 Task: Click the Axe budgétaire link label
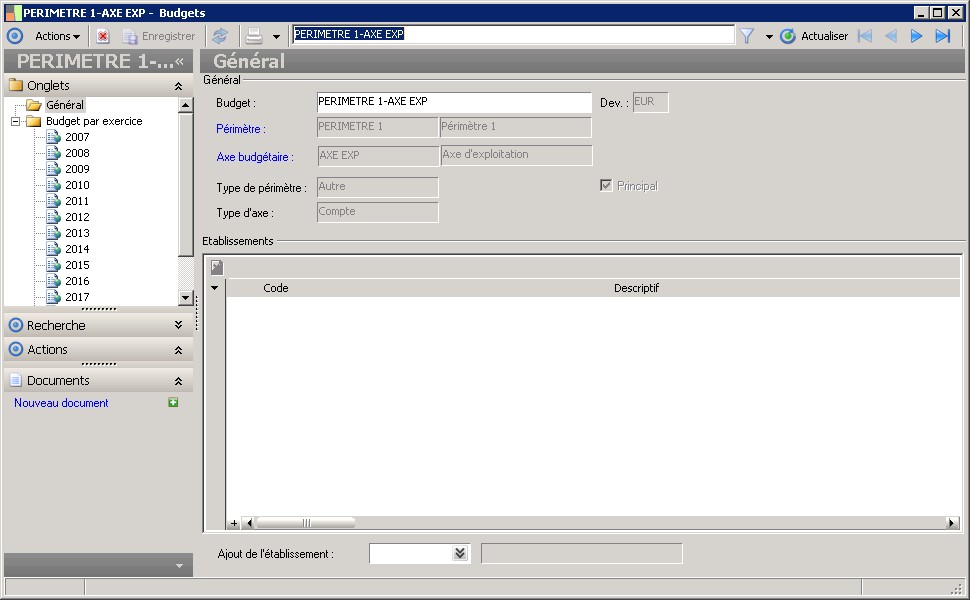pos(255,157)
